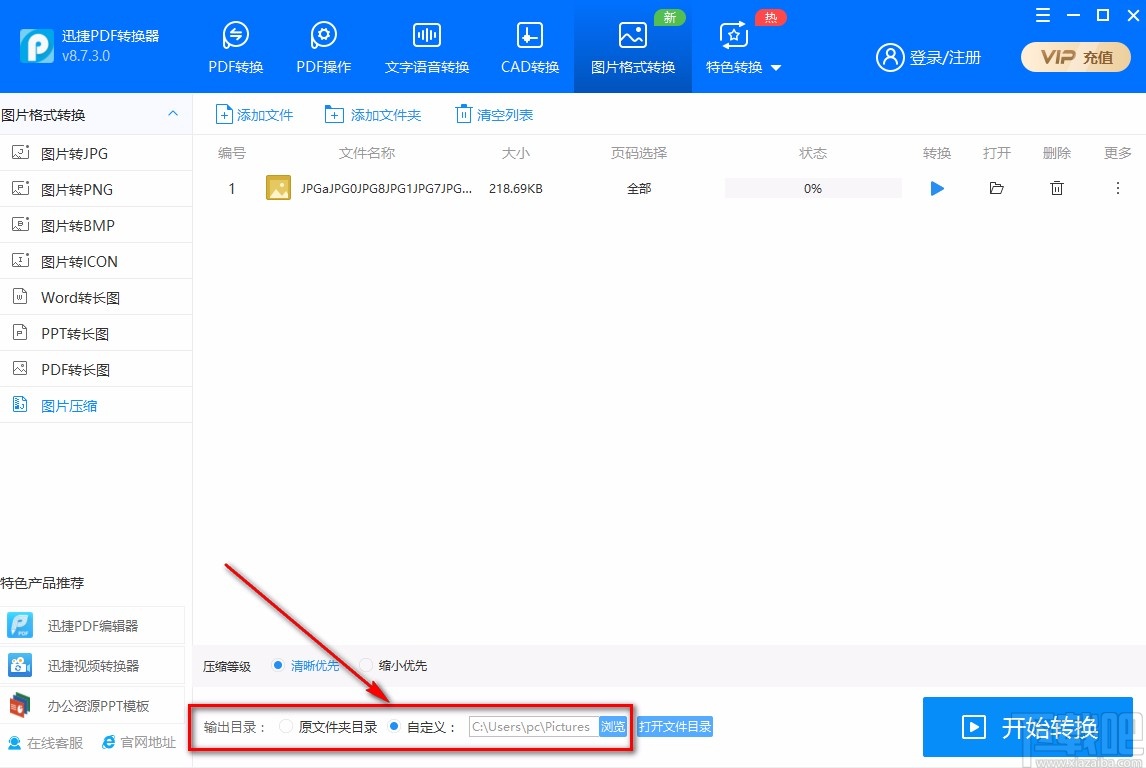Delete the file using the trash icon
1146x768 pixels.
point(1057,188)
